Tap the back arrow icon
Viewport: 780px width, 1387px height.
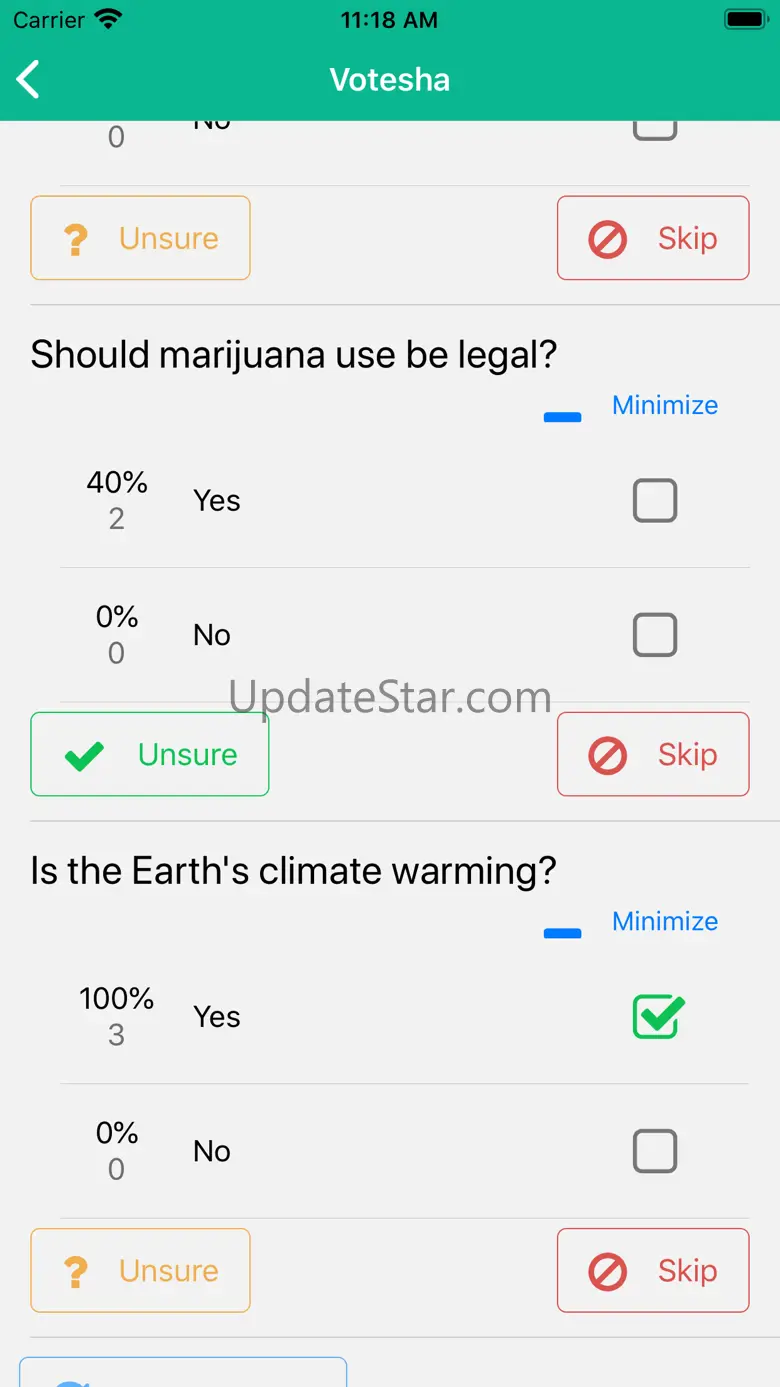point(29,79)
